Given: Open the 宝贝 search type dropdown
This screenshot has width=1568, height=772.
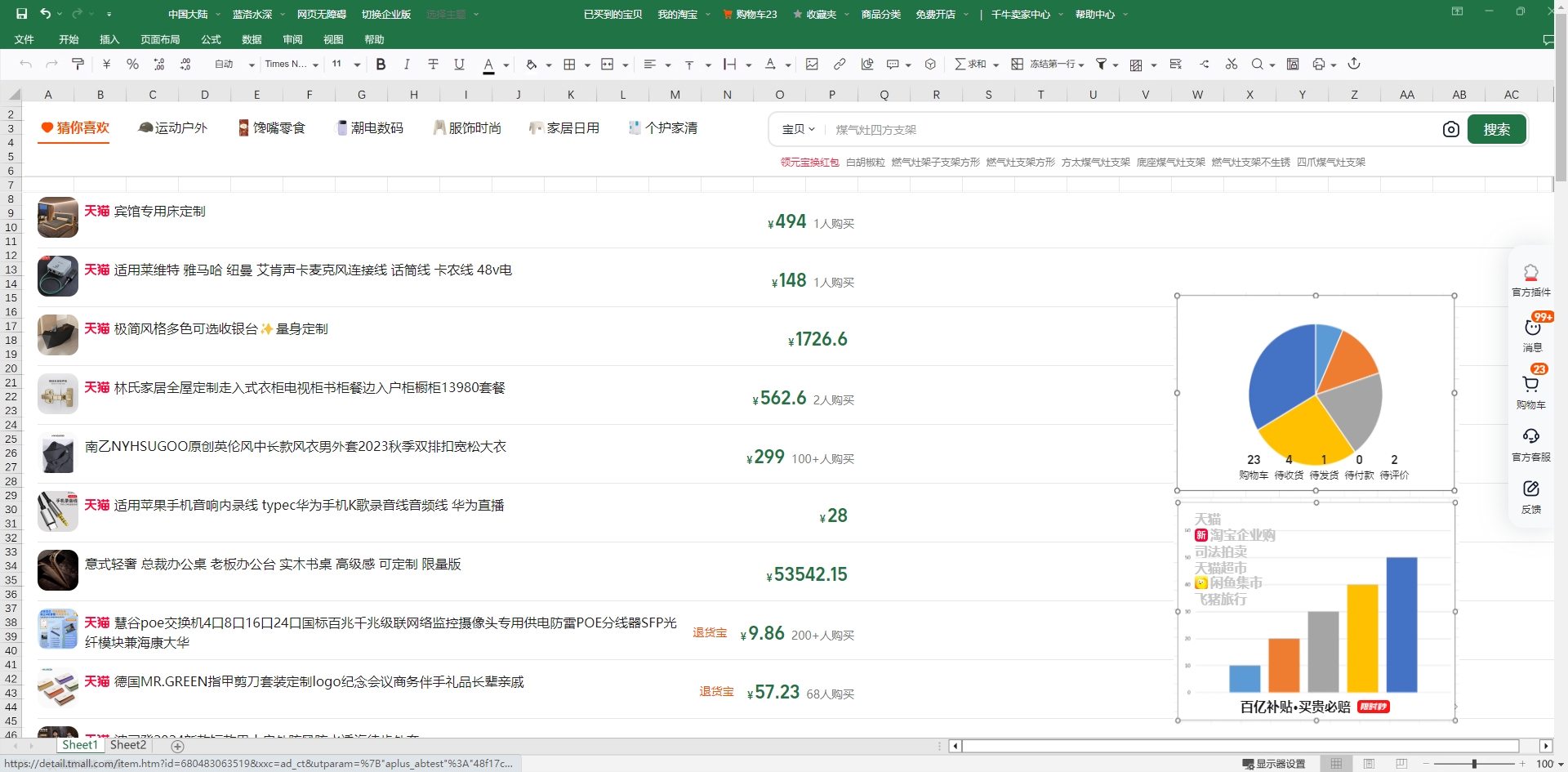Looking at the screenshot, I should tap(798, 129).
